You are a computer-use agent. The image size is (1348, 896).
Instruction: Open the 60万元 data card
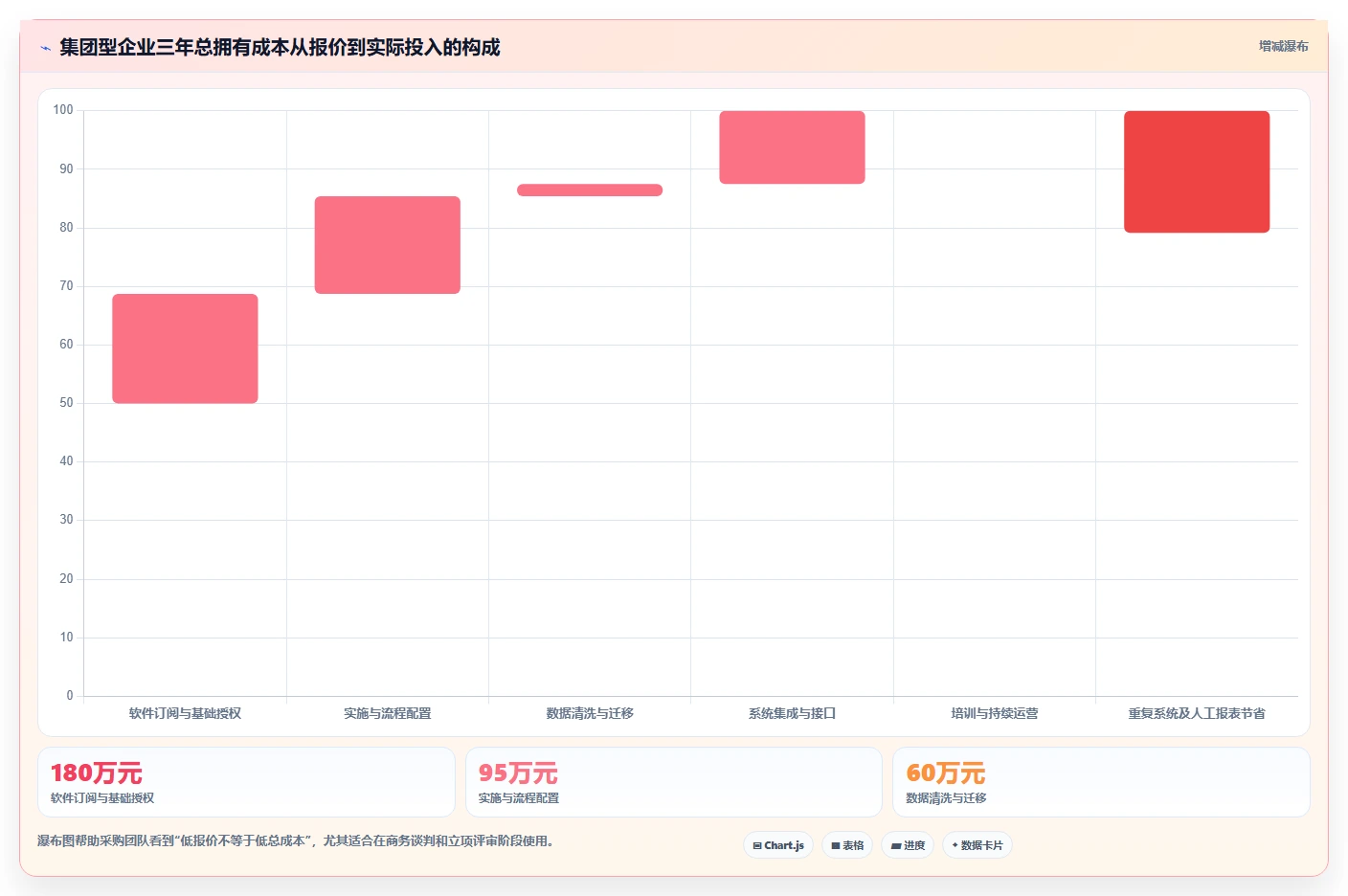tap(1101, 782)
